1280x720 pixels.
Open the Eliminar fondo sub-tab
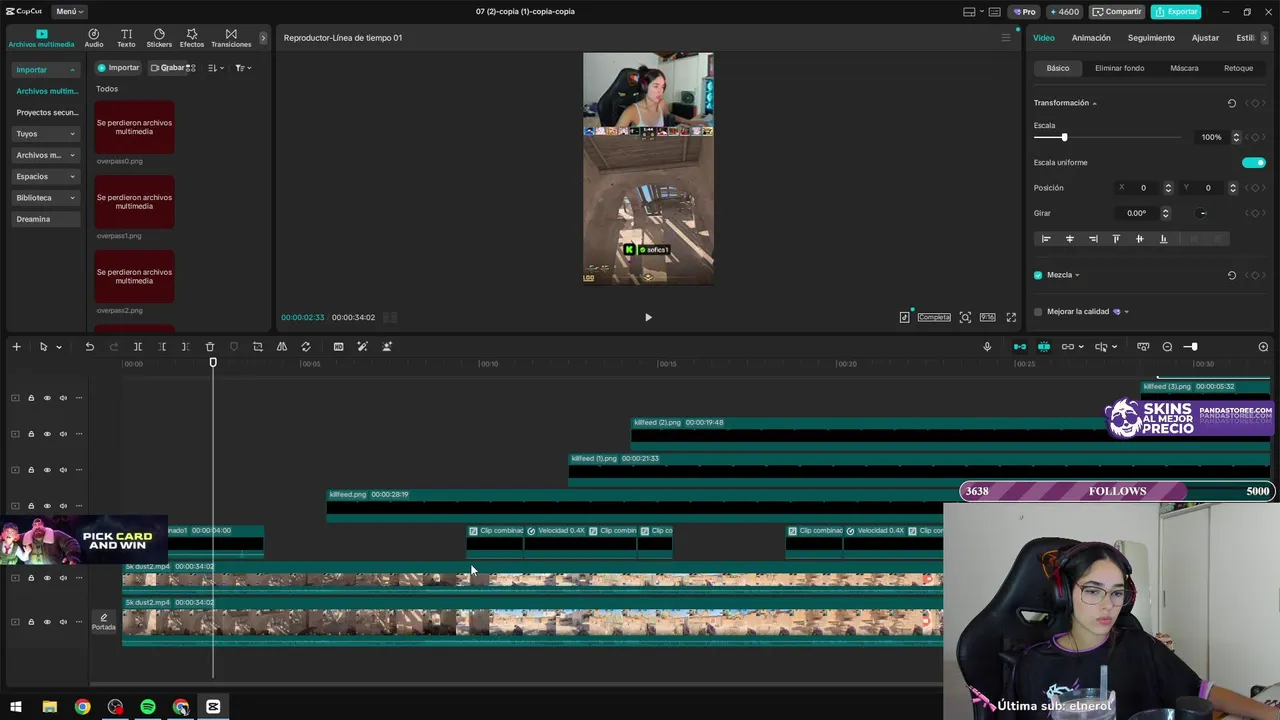point(1119,68)
